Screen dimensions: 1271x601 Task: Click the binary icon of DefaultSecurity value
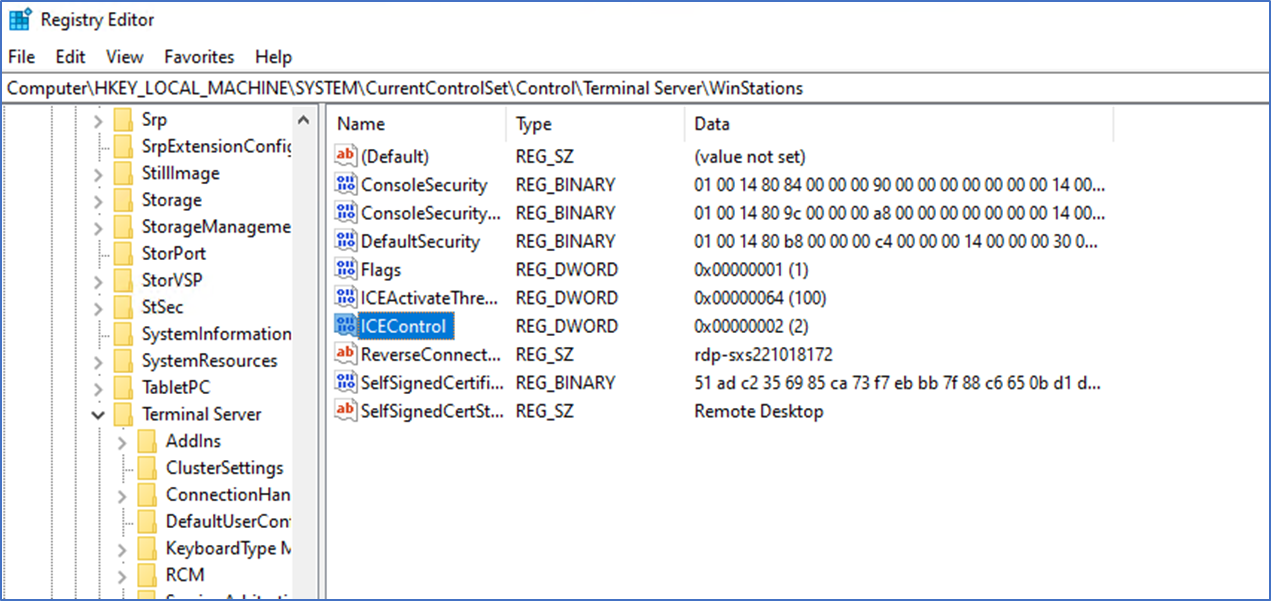pyautogui.click(x=346, y=241)
